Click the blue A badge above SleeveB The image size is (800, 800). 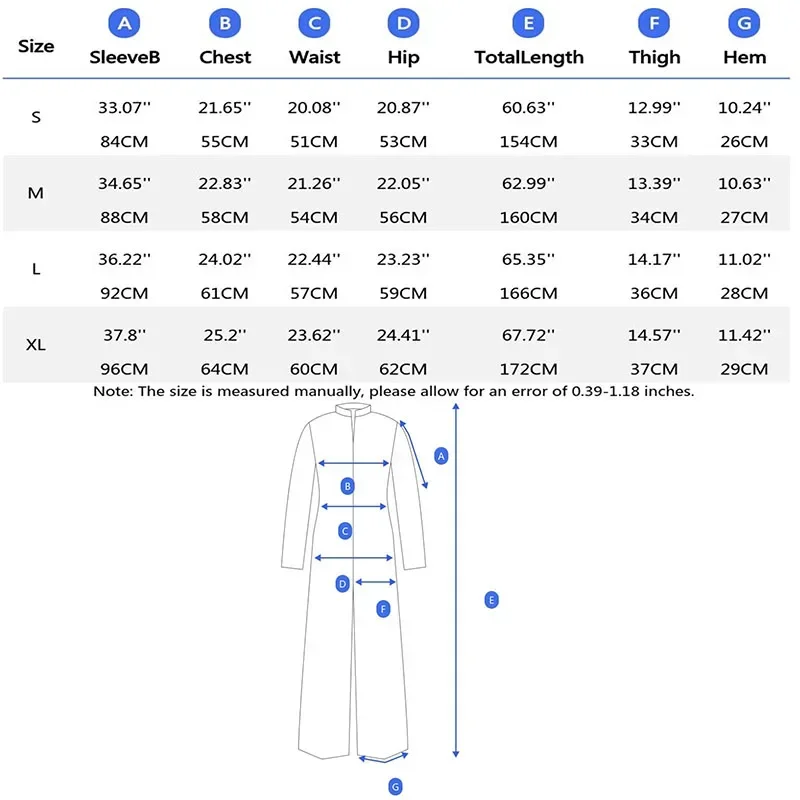click(124, 23)
